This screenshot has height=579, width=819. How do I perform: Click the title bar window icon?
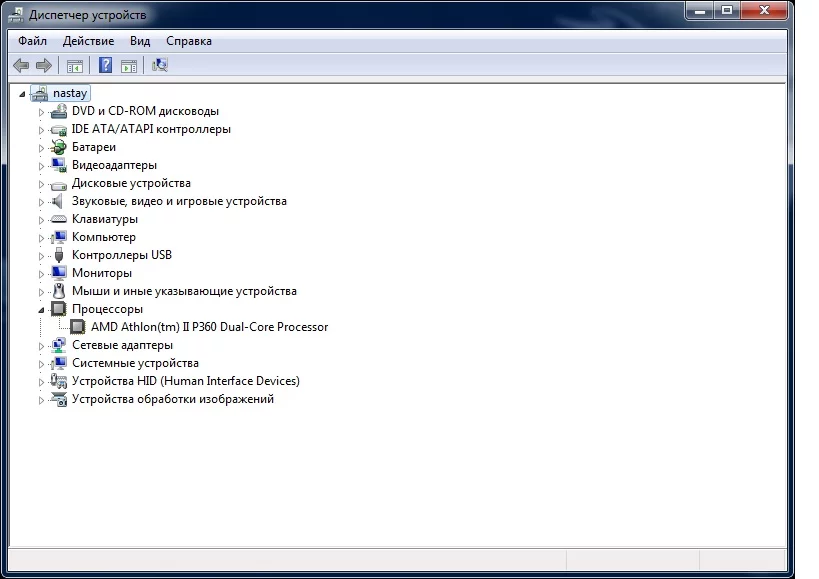[x=16, y=15]
